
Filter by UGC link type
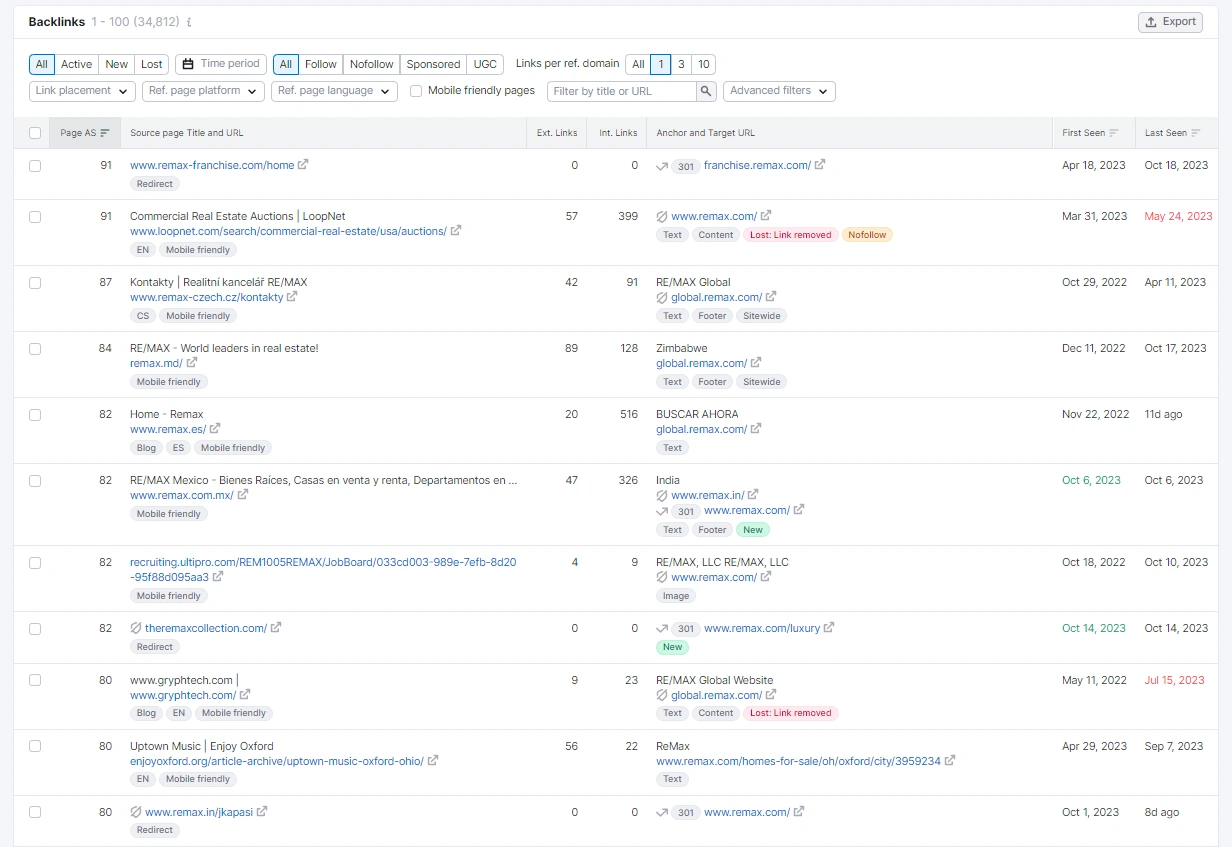485,64
